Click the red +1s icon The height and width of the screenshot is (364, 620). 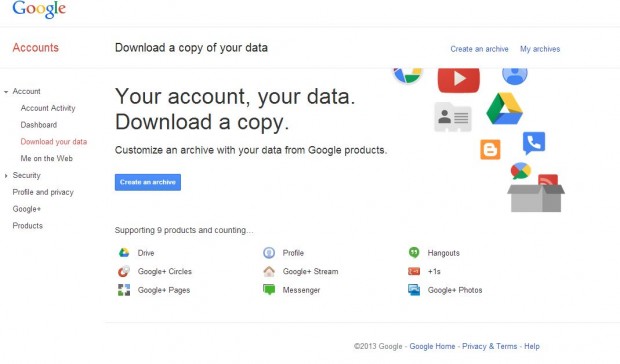pos(414,271)
